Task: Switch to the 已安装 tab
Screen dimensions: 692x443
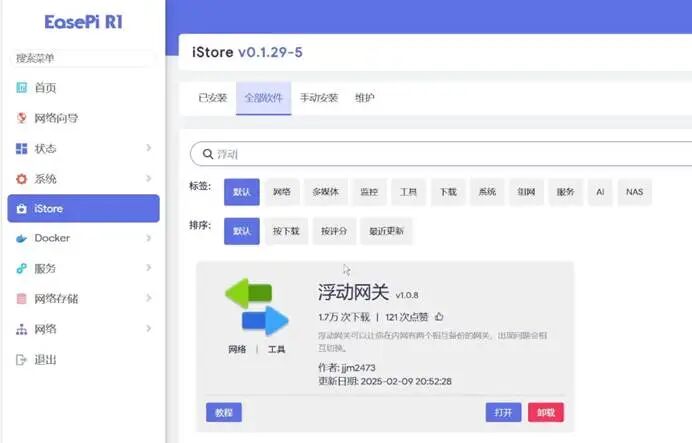Action: pyautogui.click(x=212, y=98)
